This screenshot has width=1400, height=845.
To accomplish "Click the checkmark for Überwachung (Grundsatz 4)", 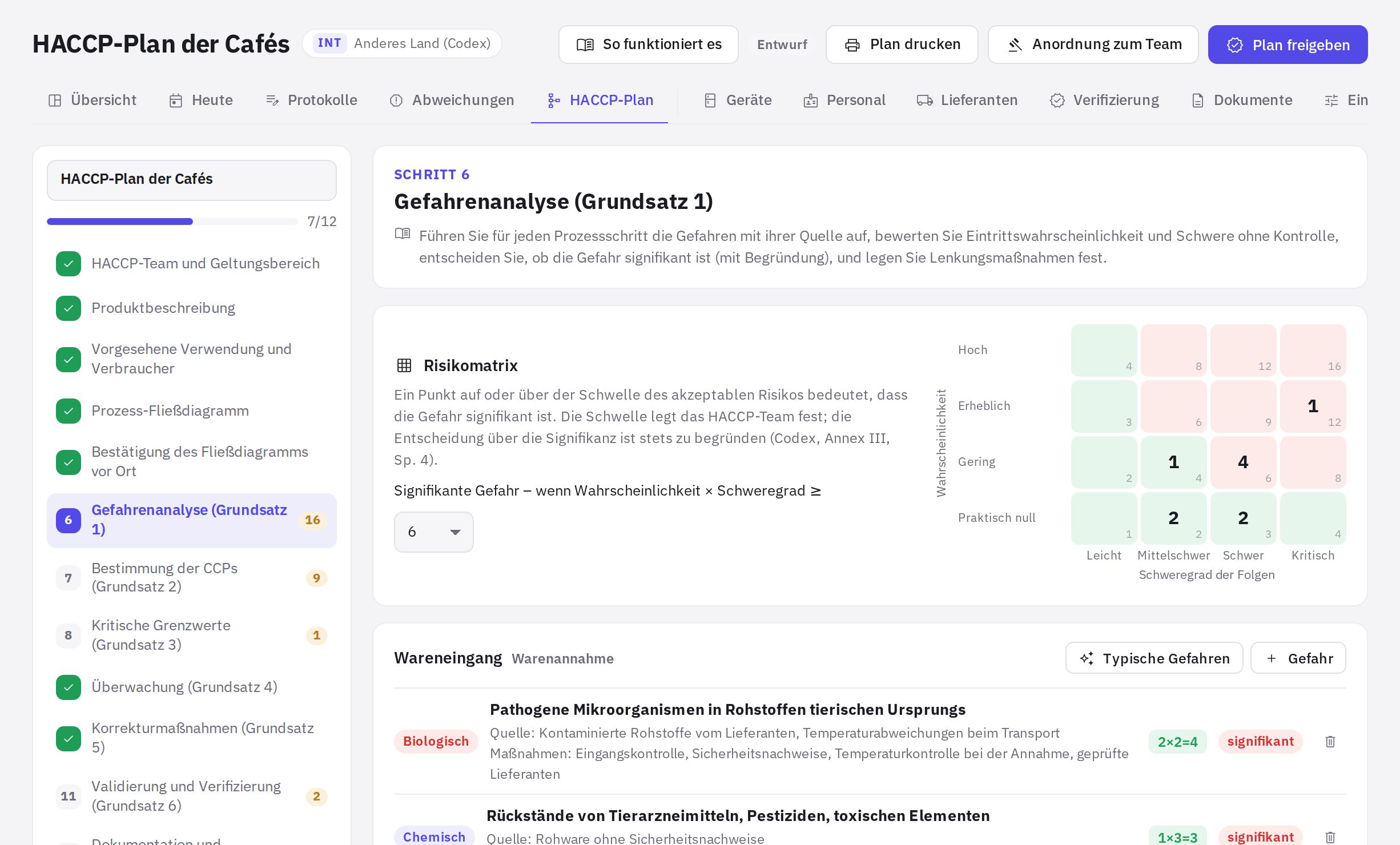I will coord(69,687).
